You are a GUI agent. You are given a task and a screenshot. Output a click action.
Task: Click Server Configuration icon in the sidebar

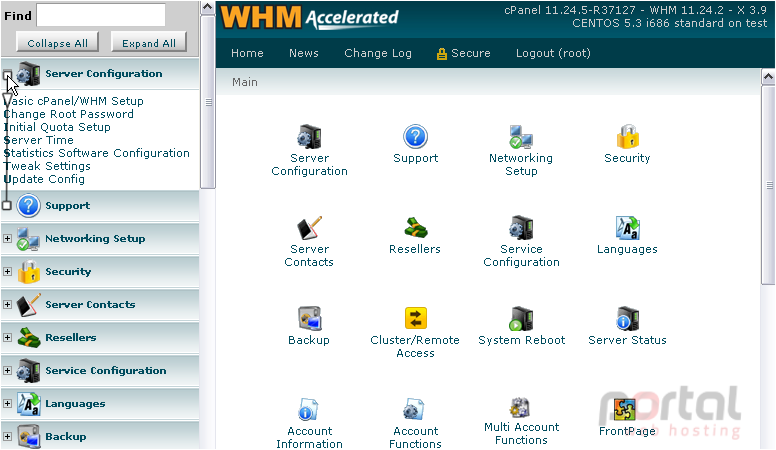pyautogui.click(x=28, y=74)
